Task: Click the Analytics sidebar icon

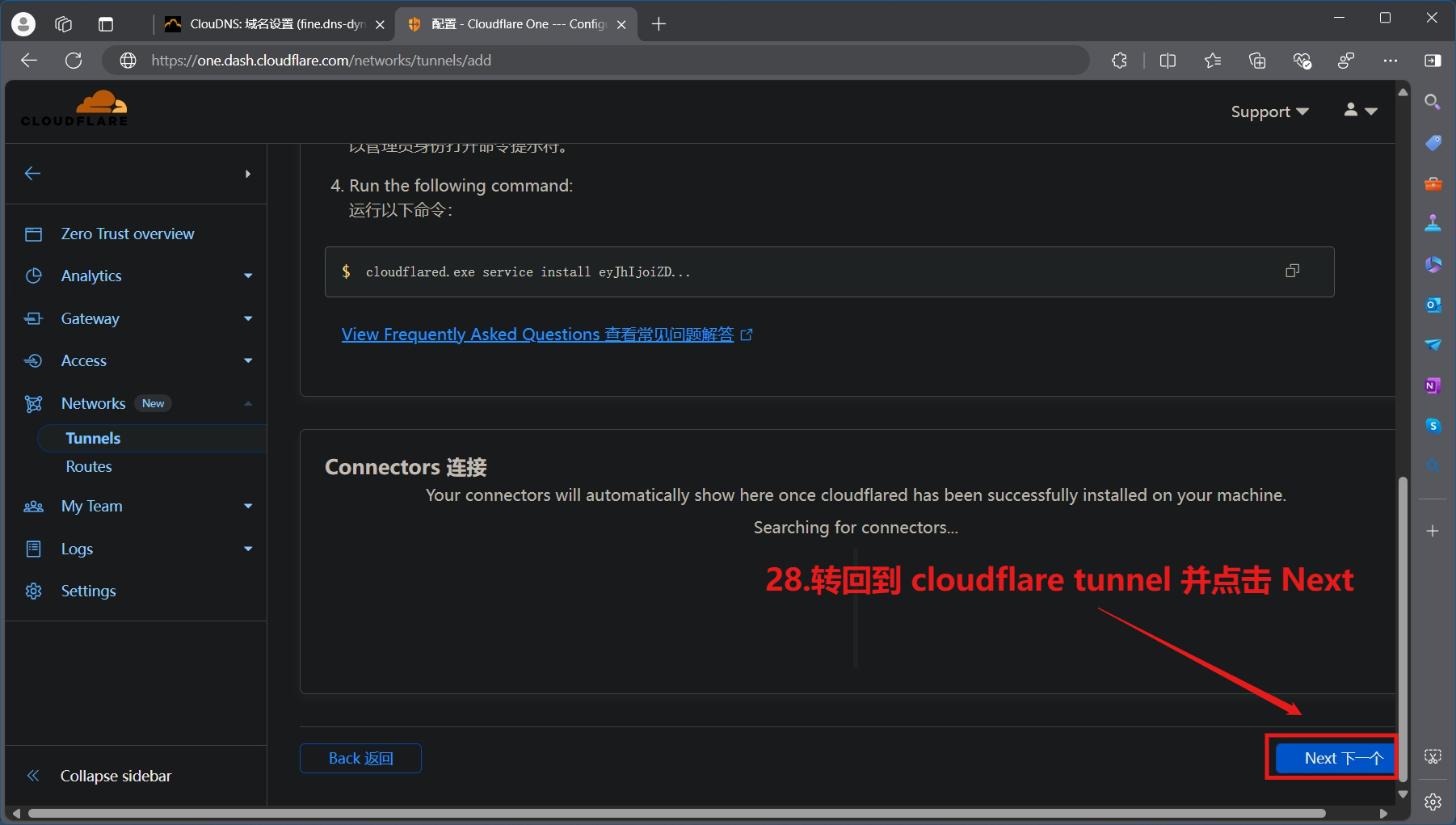Action: coord(33,276)
